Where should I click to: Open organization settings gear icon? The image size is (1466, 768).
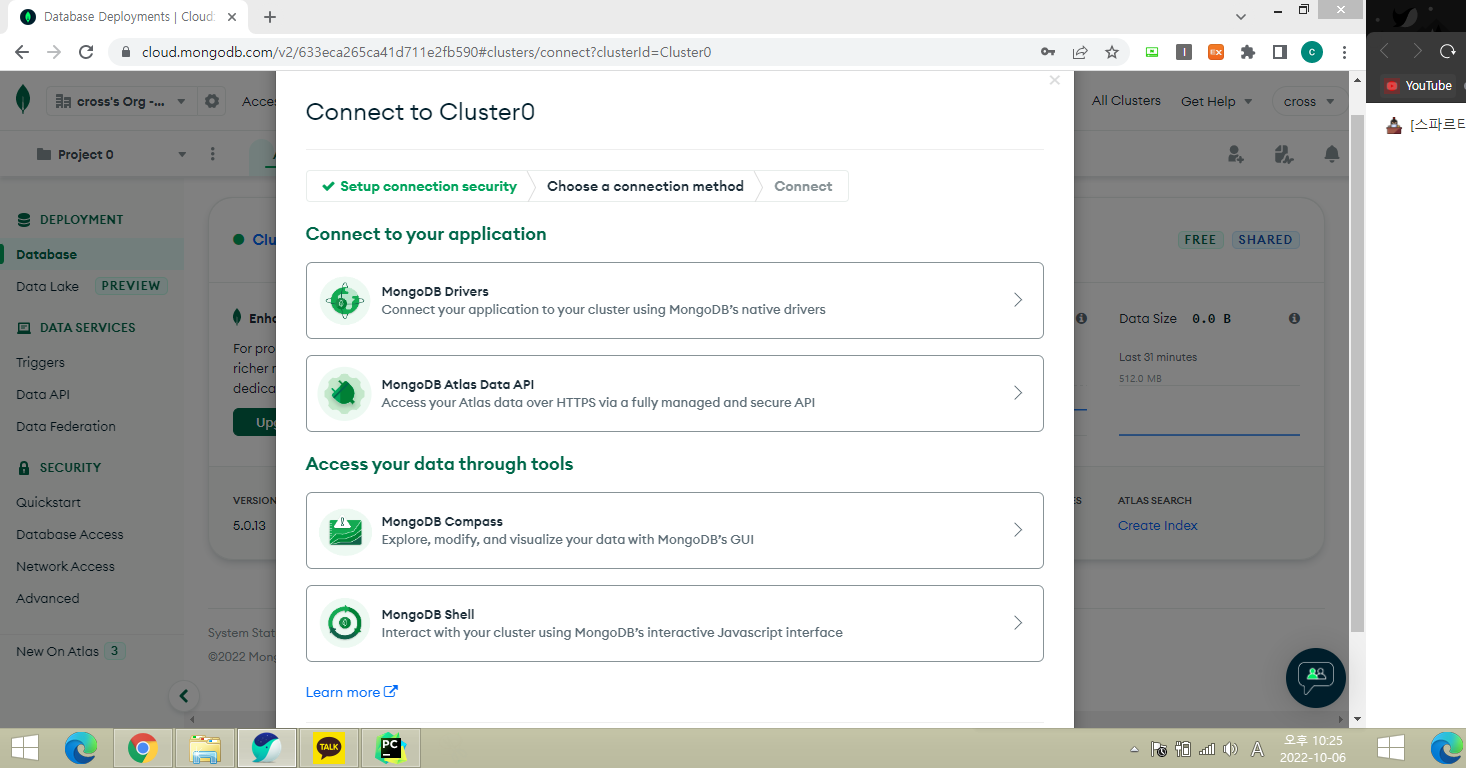click(x=212, y=101)
